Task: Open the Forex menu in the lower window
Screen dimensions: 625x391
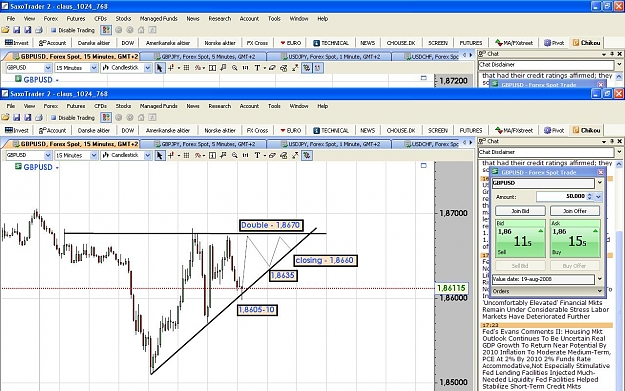Action: (51, 106)
